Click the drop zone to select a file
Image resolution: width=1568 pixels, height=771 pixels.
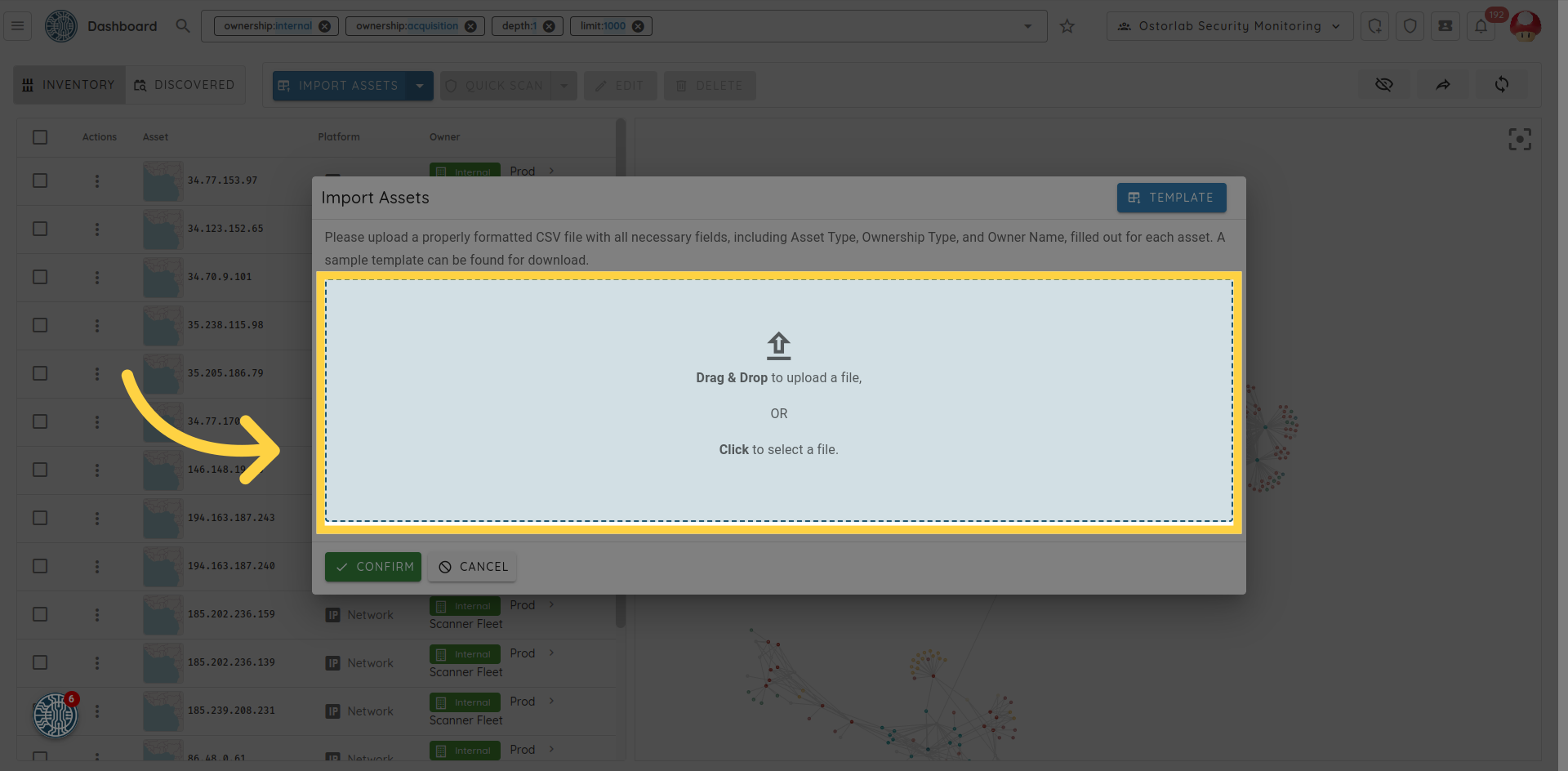[778, 401]
